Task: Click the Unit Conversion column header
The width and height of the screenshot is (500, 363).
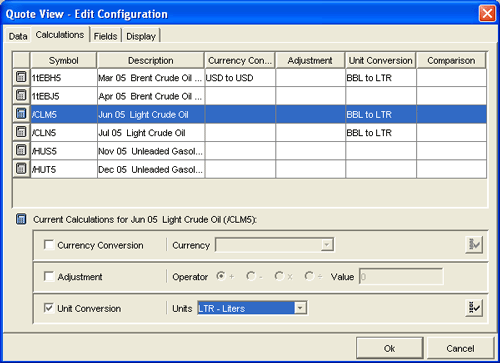Action: pyautogui.click(x=381, y=60)
